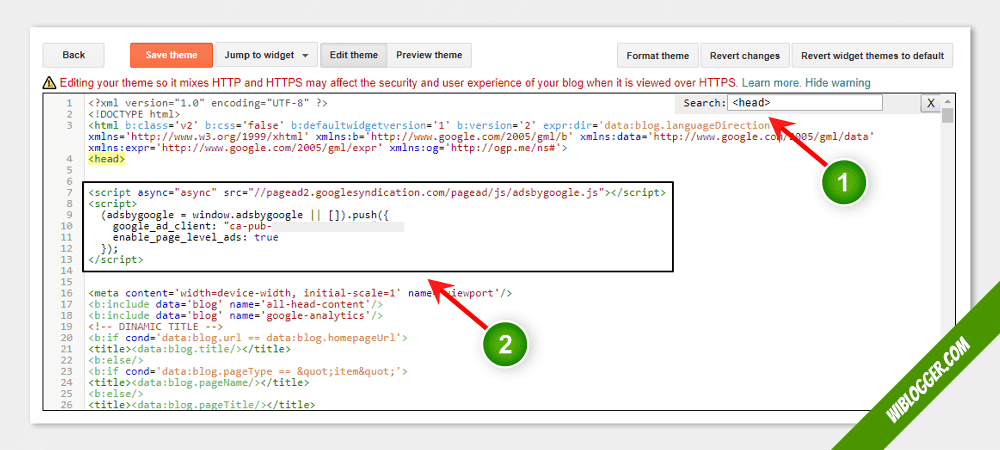Open the Jump to widget dropdown
The height and width of the screenshot is (450, 1000).
click(x=266, y=55)
